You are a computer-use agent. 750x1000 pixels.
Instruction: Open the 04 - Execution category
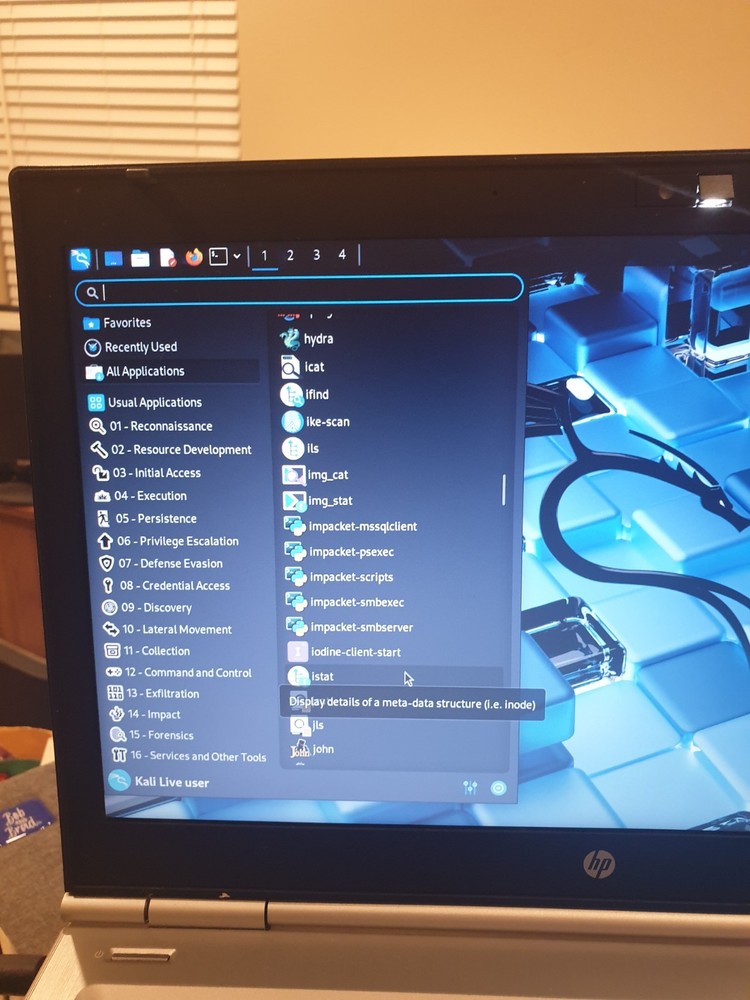(x=179, y=496)
